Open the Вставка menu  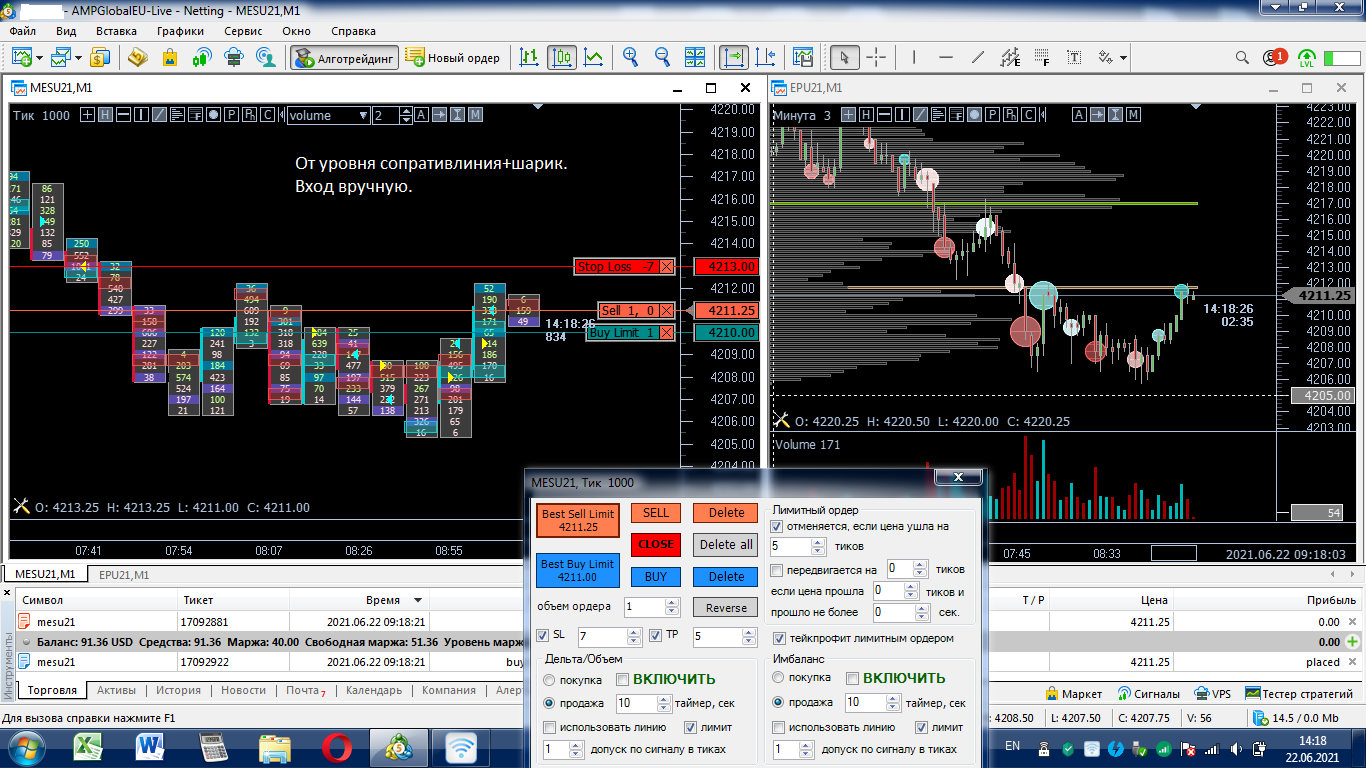point(116,31)
